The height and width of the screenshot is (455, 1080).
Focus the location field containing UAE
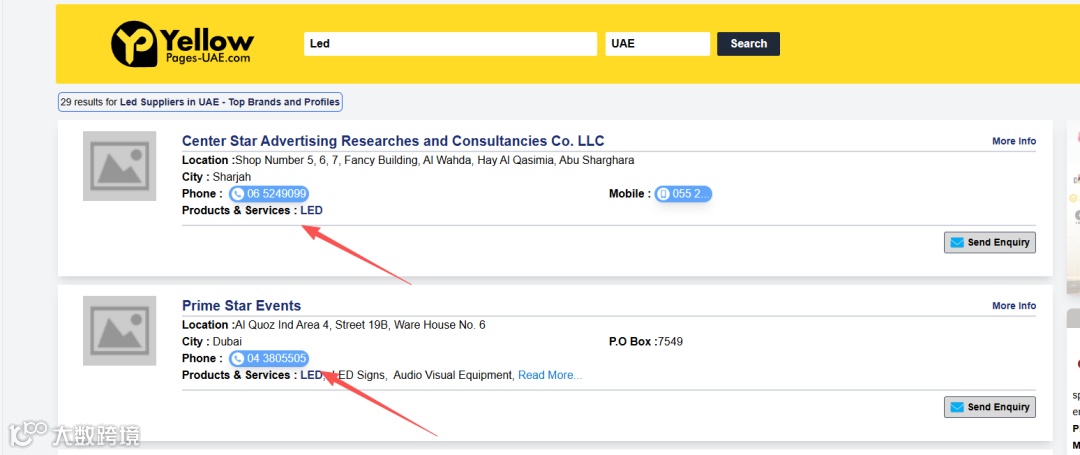(x=657, y=44)
